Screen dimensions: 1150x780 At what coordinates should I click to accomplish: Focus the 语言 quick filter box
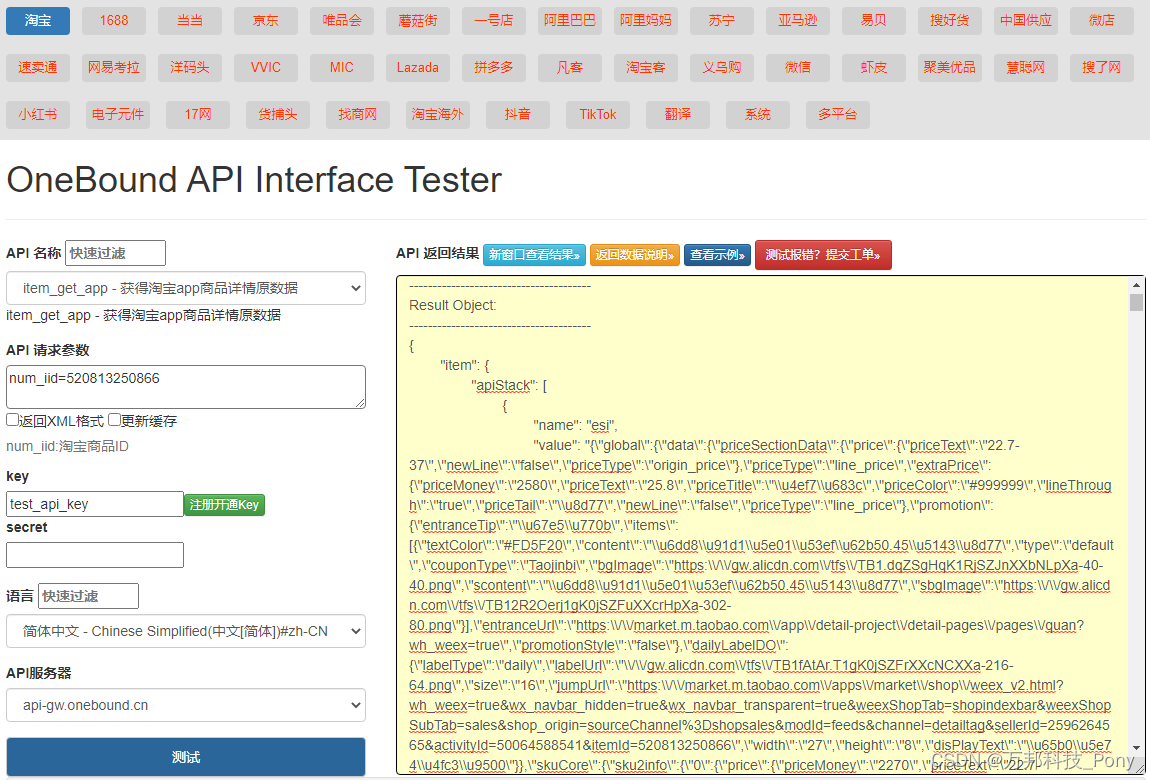pyautogui.click(x=88, y=596)
